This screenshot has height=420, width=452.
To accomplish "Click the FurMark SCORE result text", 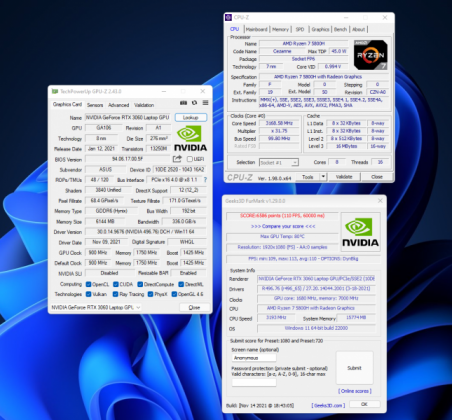I will click(x=282, y=216).
